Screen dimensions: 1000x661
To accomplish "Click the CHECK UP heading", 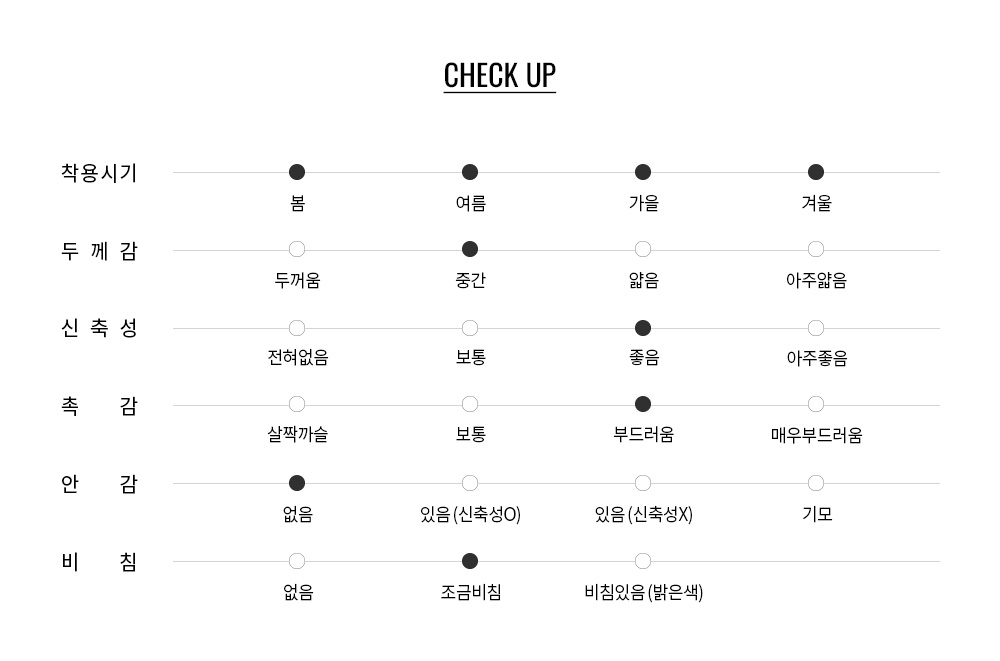I will click(x=500, y=76).
